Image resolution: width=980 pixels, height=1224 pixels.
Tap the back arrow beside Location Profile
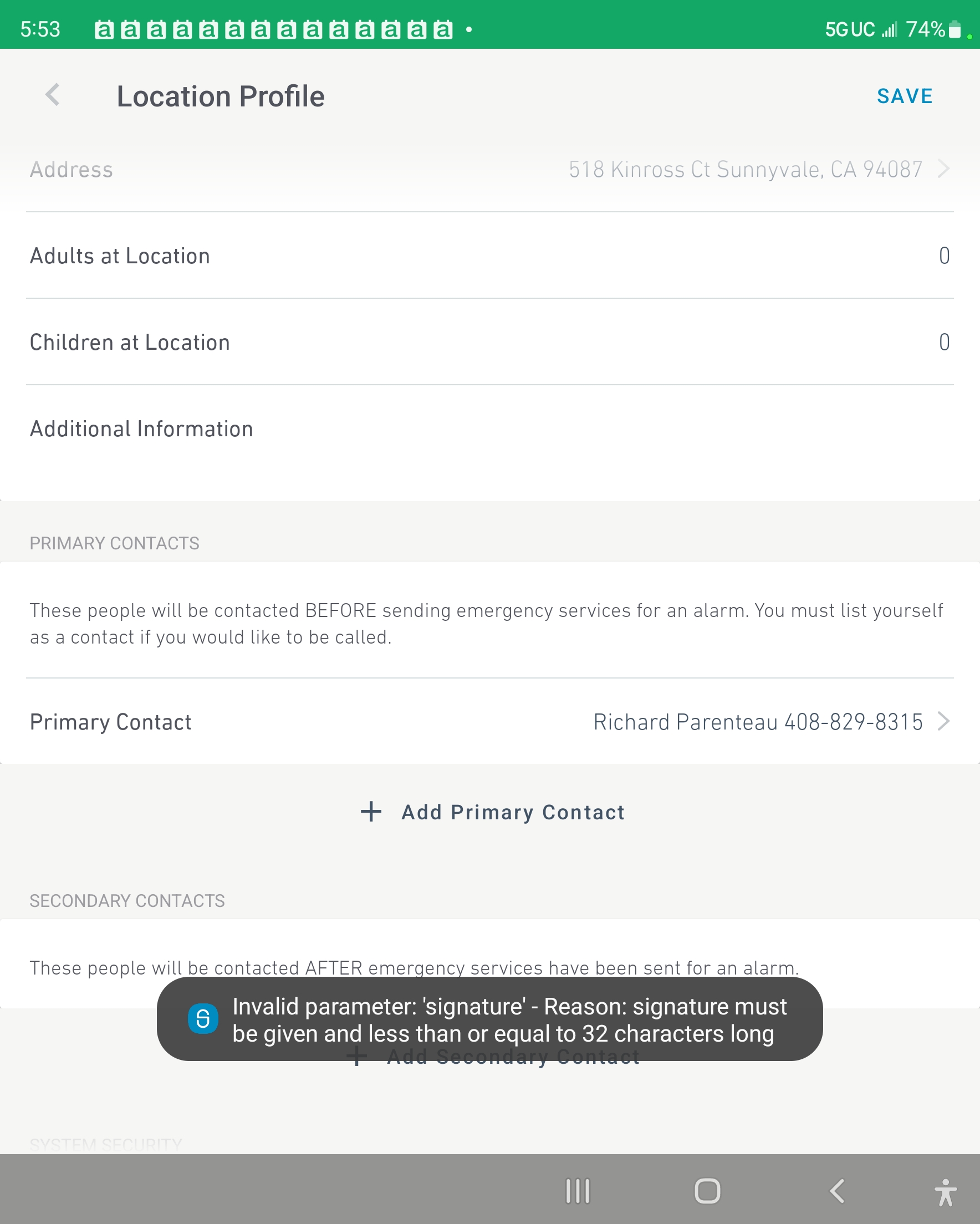52,95
